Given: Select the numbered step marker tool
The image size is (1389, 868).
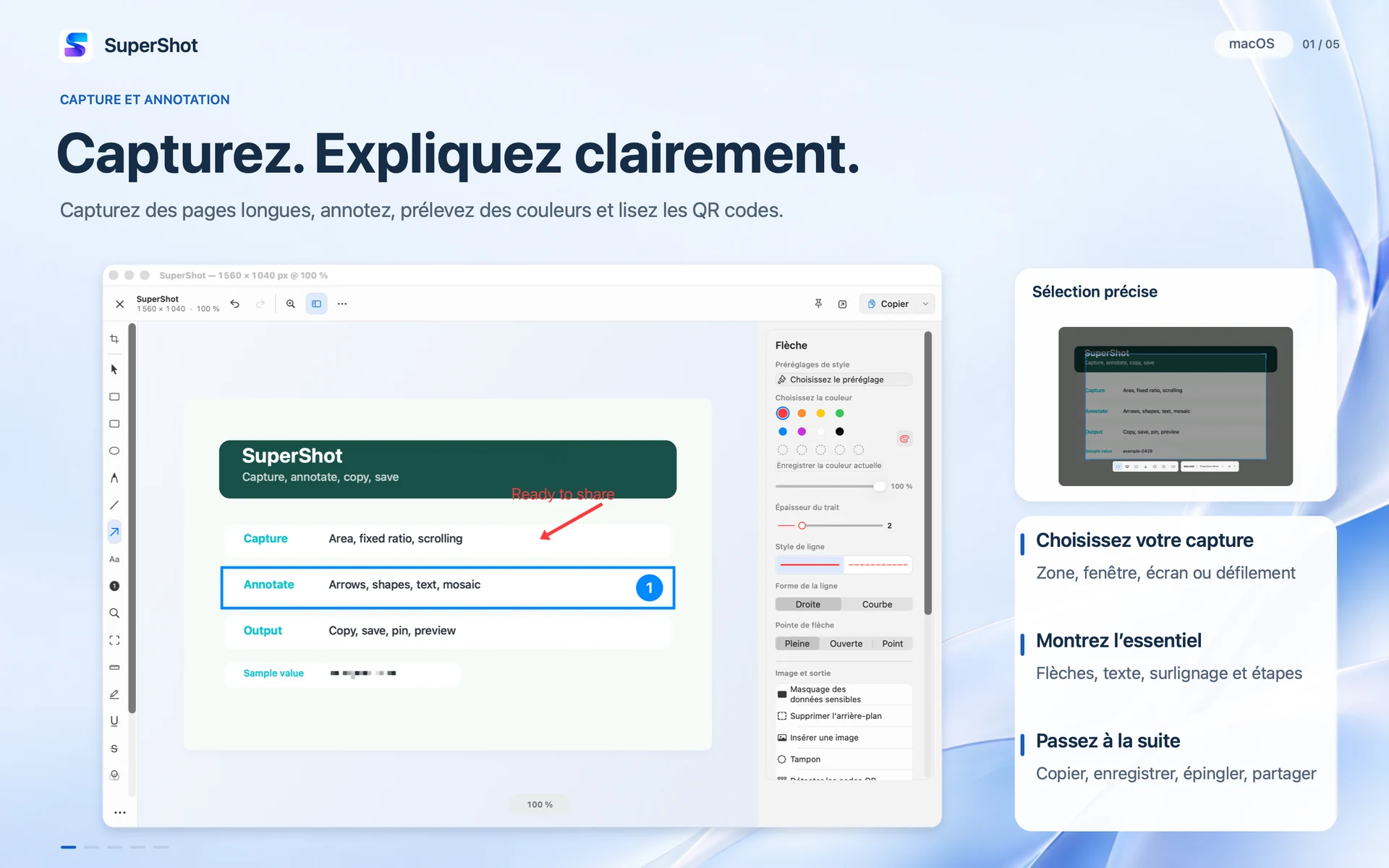Looking at the screenshot, I should (114, 586).
